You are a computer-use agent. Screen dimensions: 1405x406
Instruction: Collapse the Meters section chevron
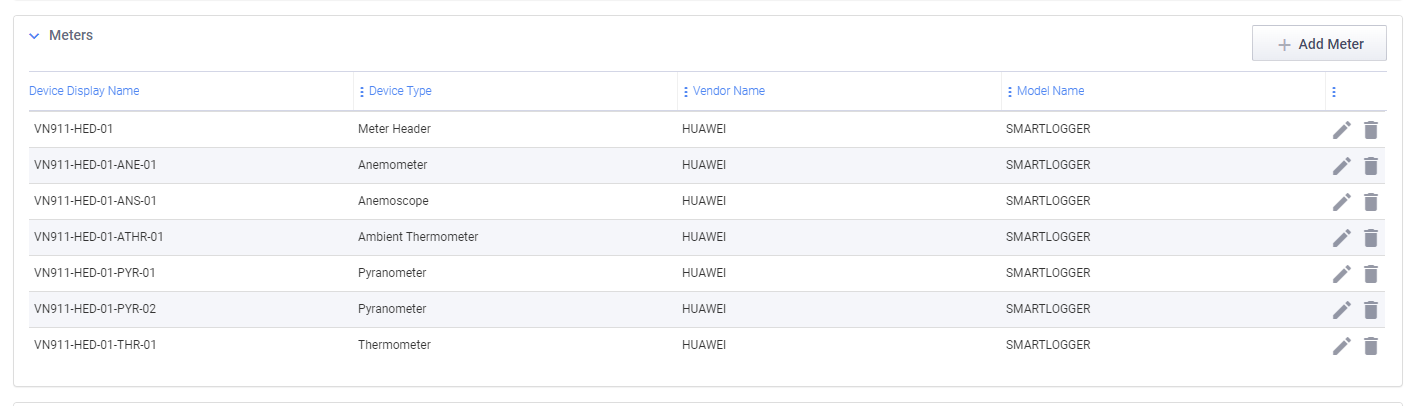point(34,36)
